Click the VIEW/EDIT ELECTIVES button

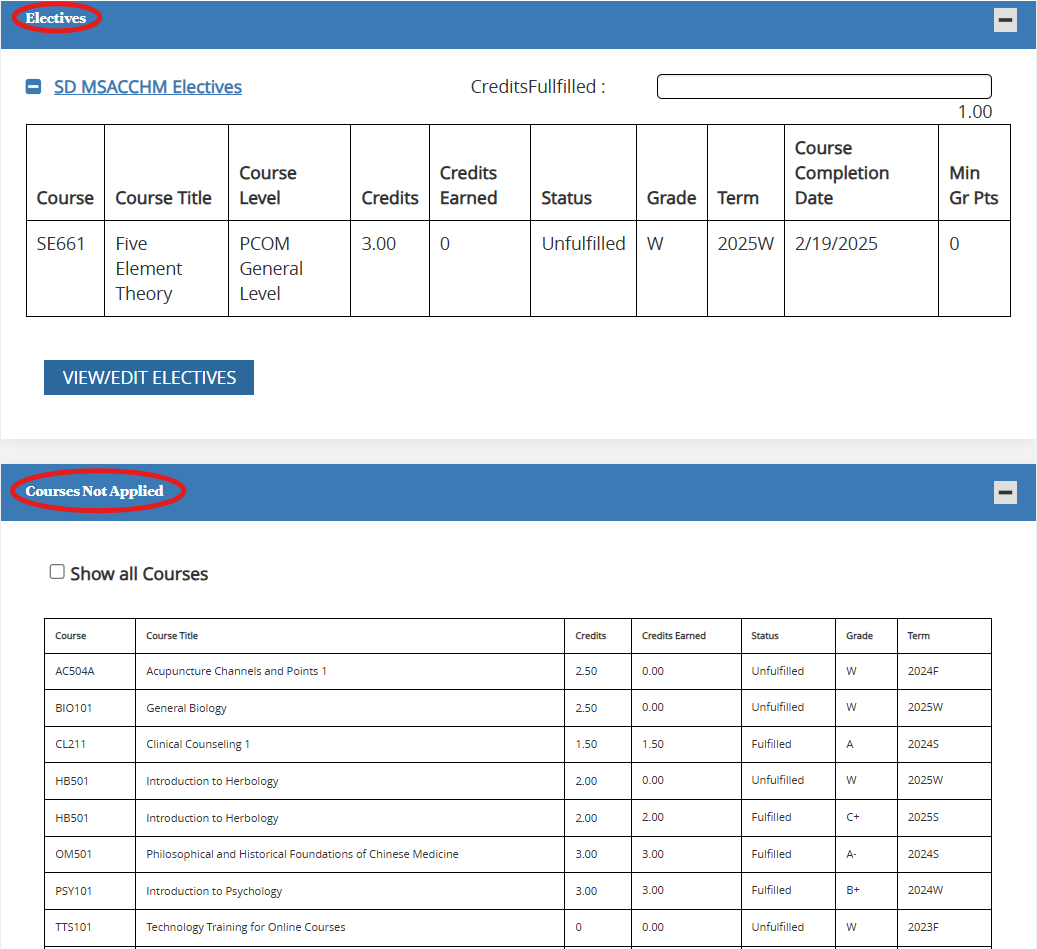coord(149,378)
